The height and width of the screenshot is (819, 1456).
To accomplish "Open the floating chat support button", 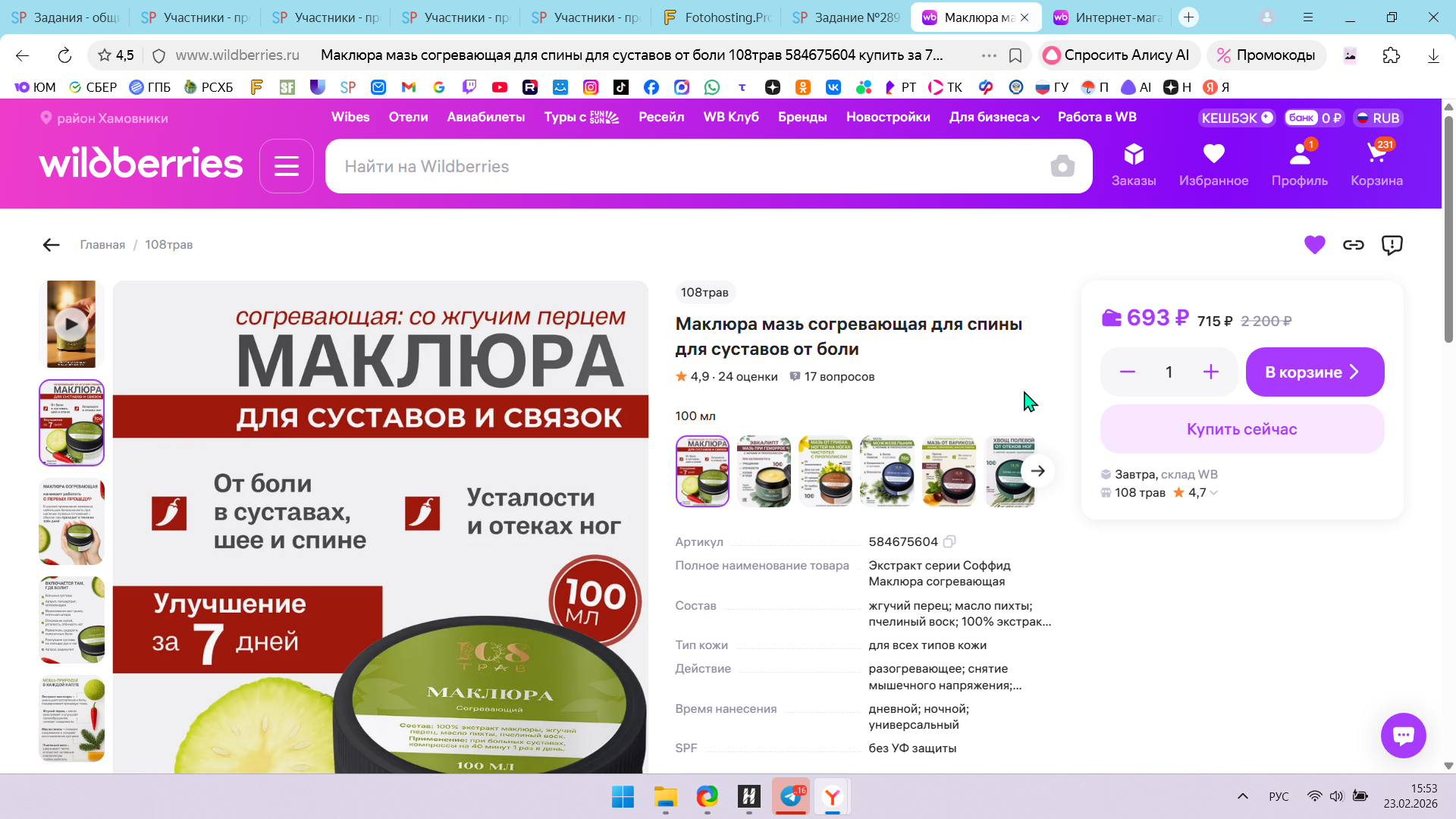I will click(x=1403, y=735).
